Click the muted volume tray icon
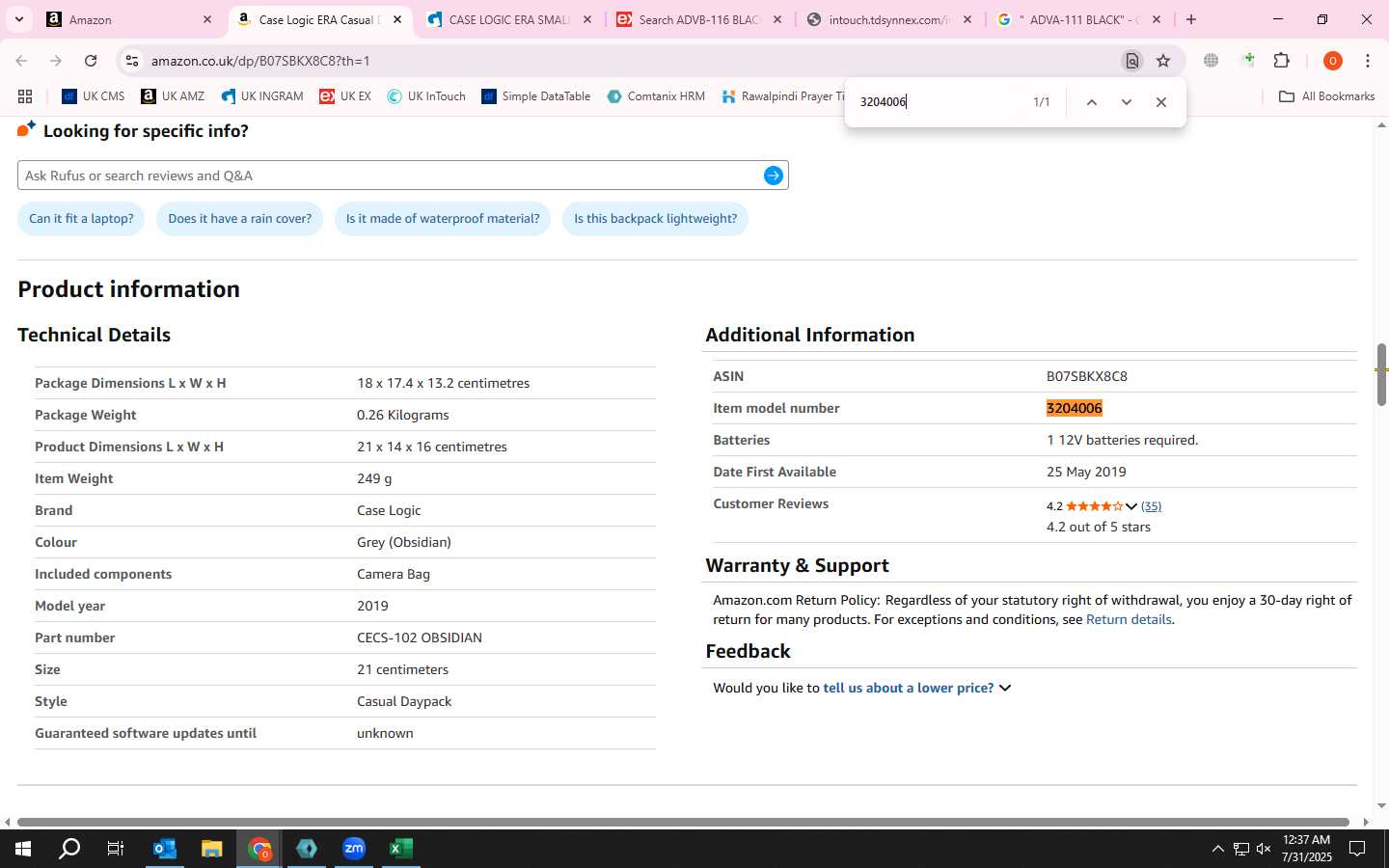The height and width of the screenshot is (868, 1389). coord(1264,849)
